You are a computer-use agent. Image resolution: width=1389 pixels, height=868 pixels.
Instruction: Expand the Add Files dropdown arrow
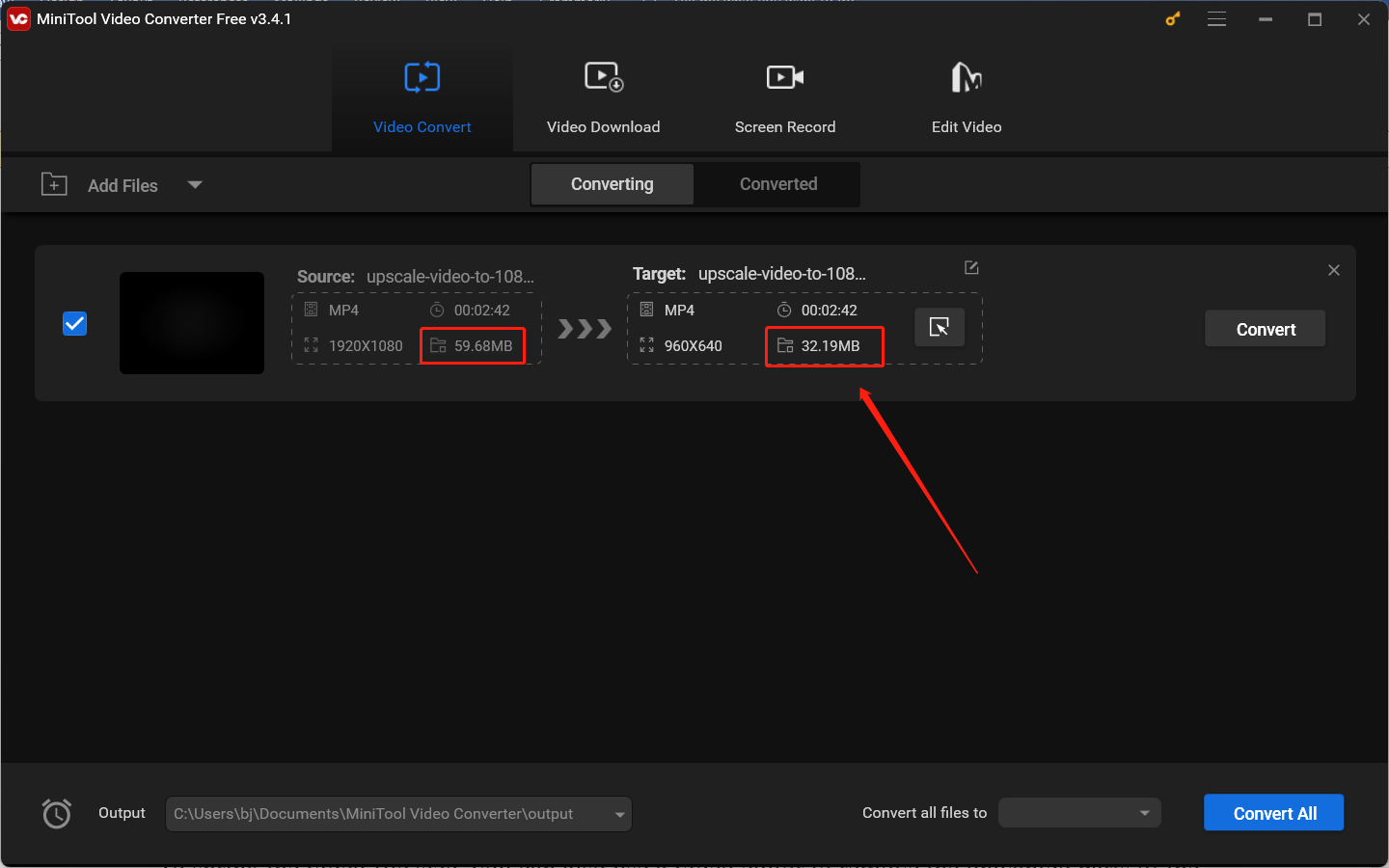(x=195, y=185)
